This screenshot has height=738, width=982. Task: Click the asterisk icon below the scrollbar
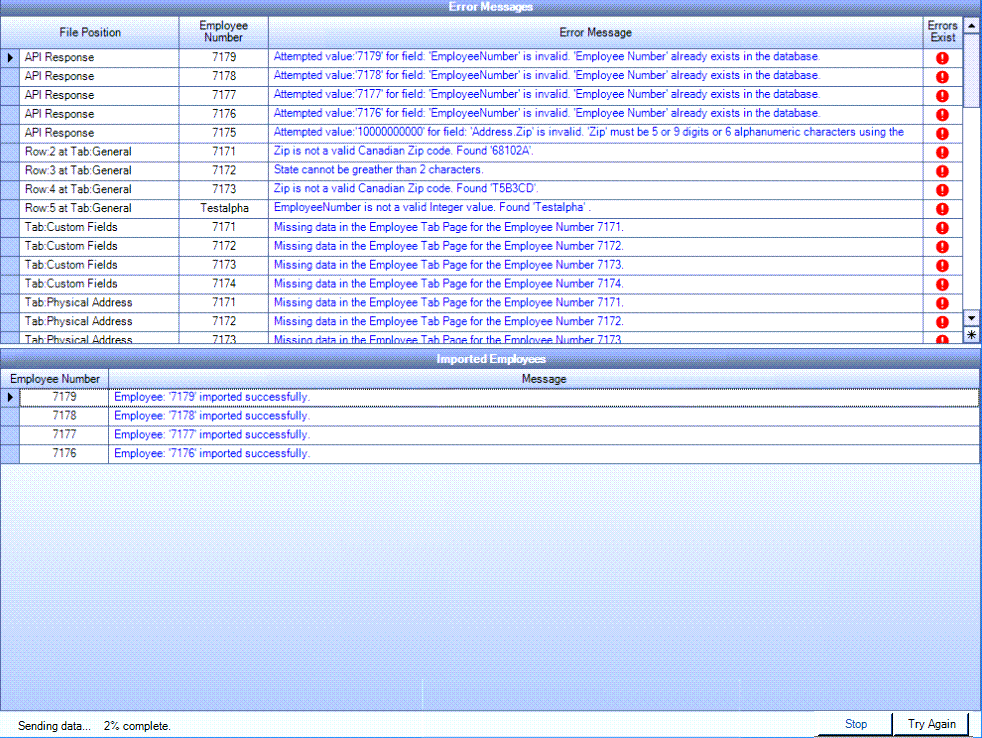(971, 334)
